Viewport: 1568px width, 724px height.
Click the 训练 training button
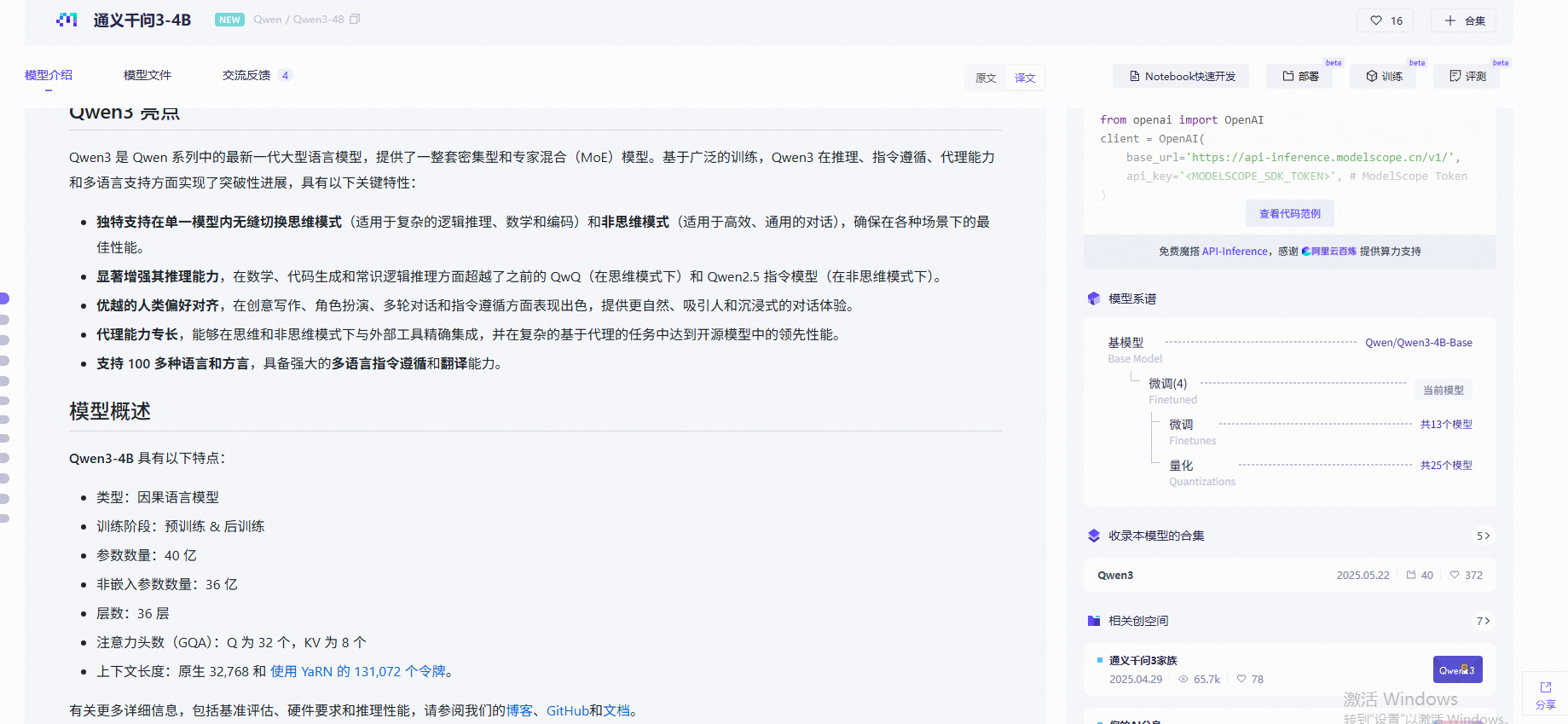click(x=1383, y=76)
